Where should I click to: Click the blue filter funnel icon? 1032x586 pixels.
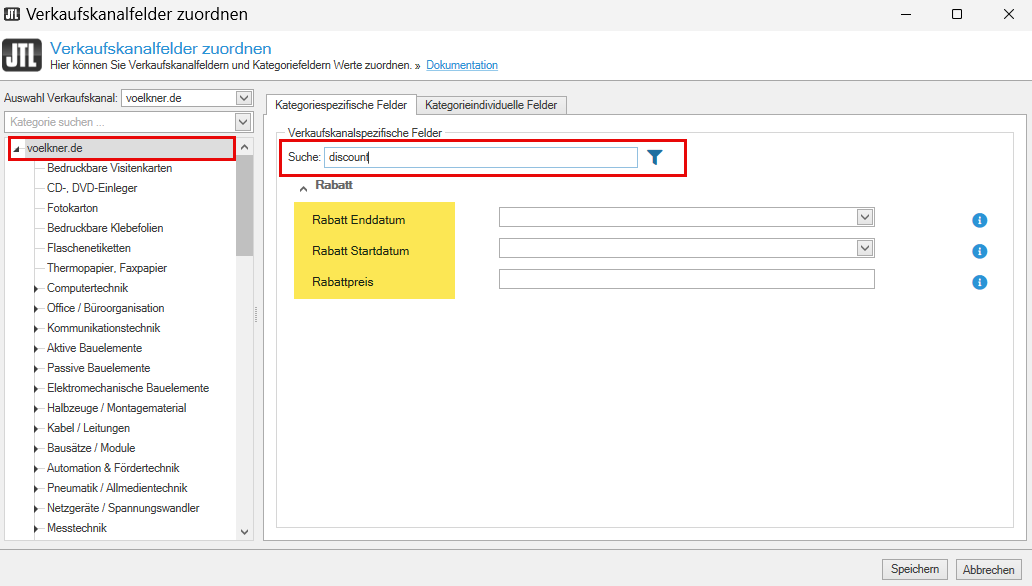coord(655,157)
